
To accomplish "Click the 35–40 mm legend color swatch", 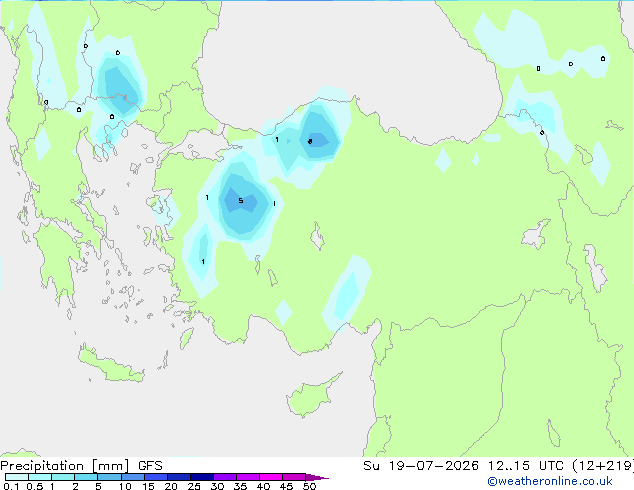I will click(x=248, y=477).
